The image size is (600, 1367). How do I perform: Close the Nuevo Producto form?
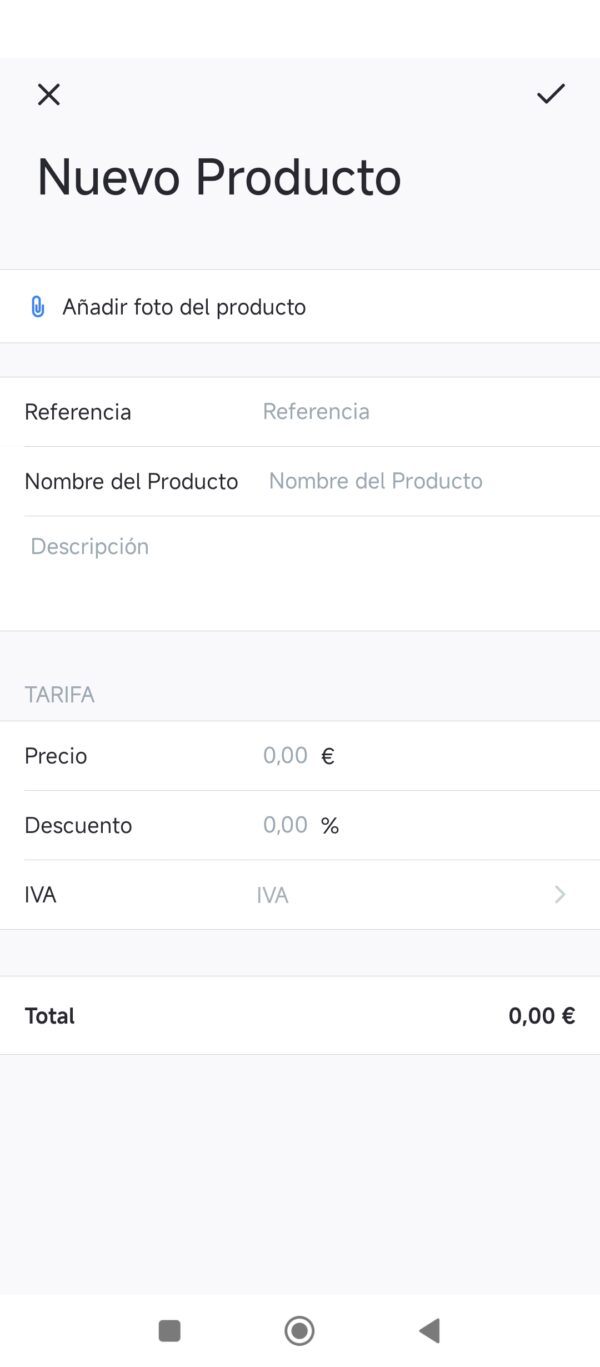pos(48,95)
